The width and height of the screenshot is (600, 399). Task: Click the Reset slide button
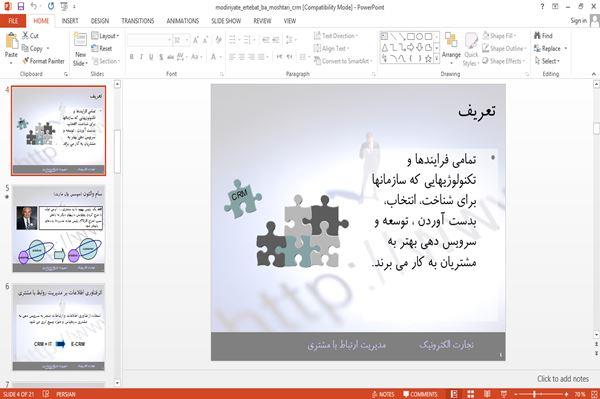pyautogui.click(x=102, y=49)
